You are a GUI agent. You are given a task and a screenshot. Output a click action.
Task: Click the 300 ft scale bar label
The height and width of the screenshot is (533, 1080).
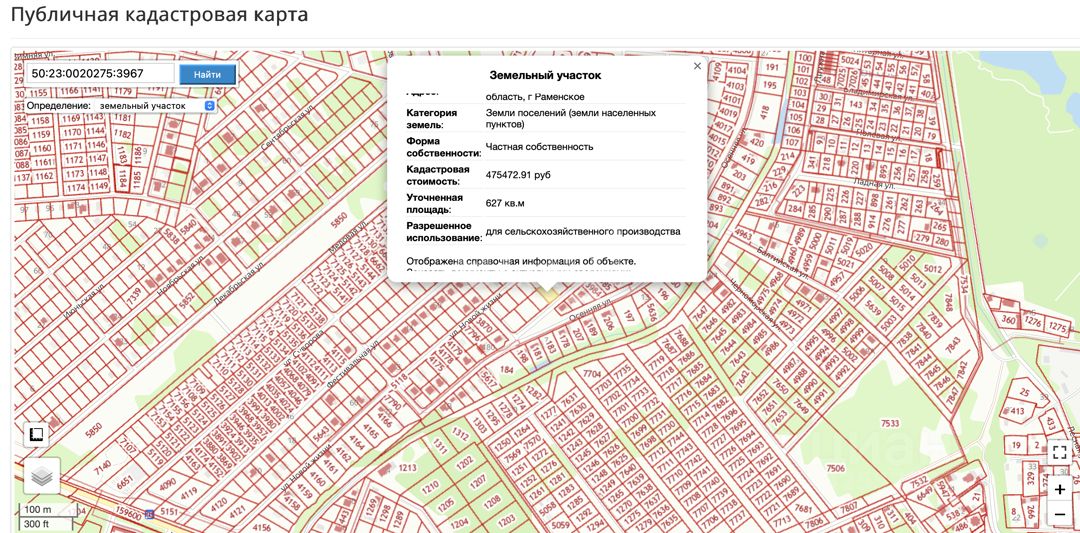tap(39, 525)
